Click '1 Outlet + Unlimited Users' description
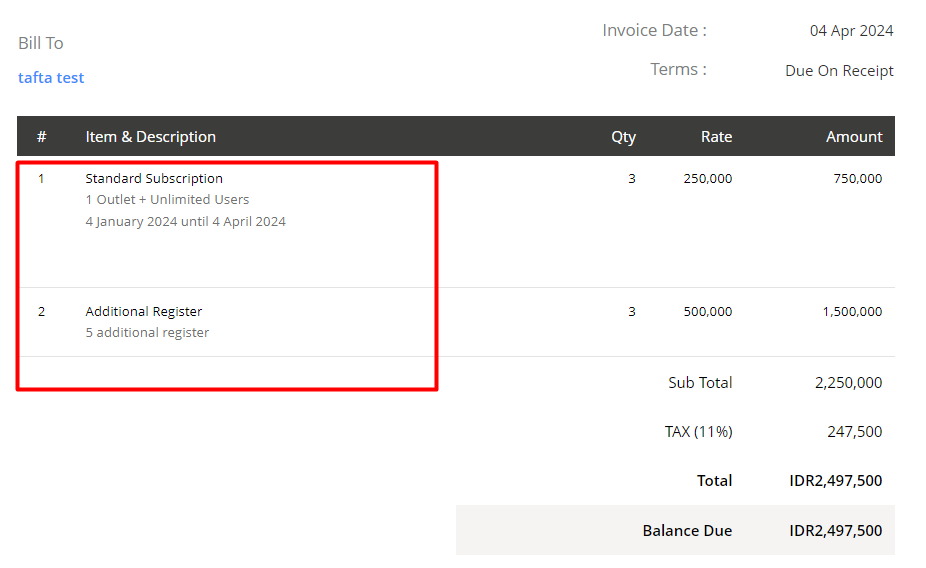Viewport: 926px width, 568px height. click(167, 200)
